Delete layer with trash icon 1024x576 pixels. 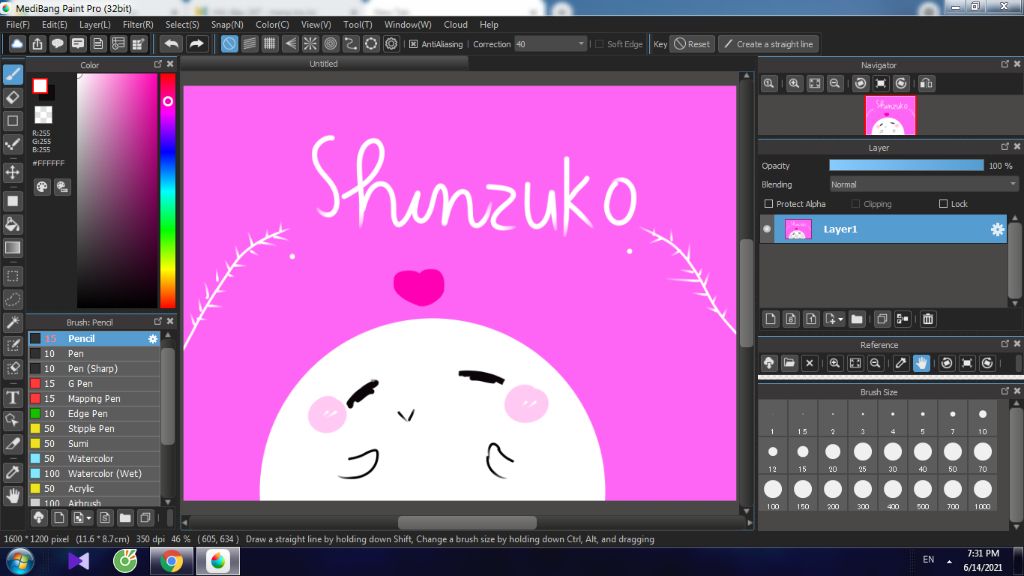[928, 319]
